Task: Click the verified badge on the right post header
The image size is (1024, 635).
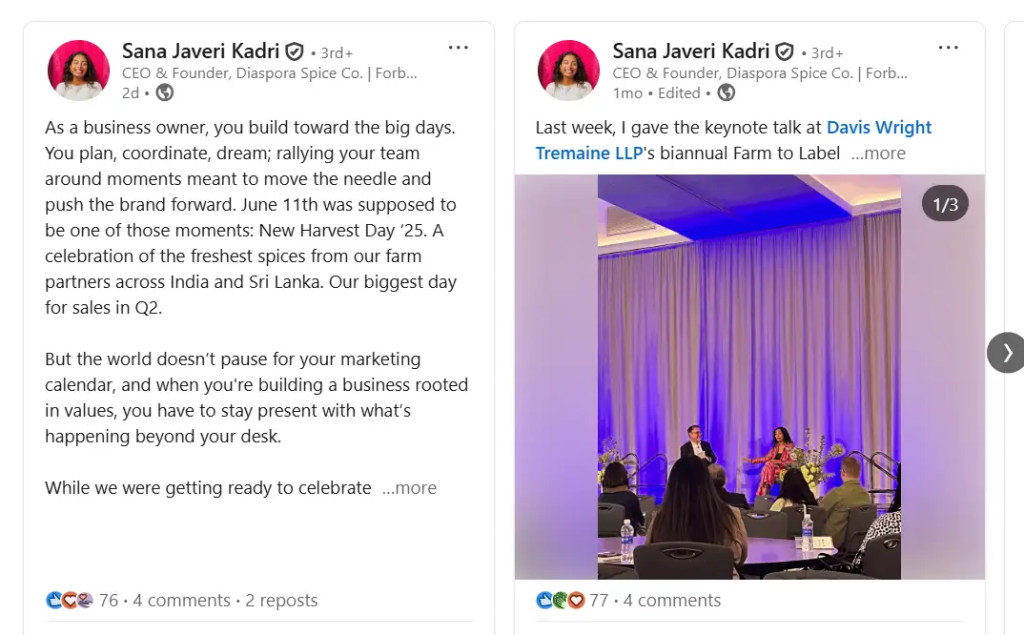Action: (x=783, y=51)
